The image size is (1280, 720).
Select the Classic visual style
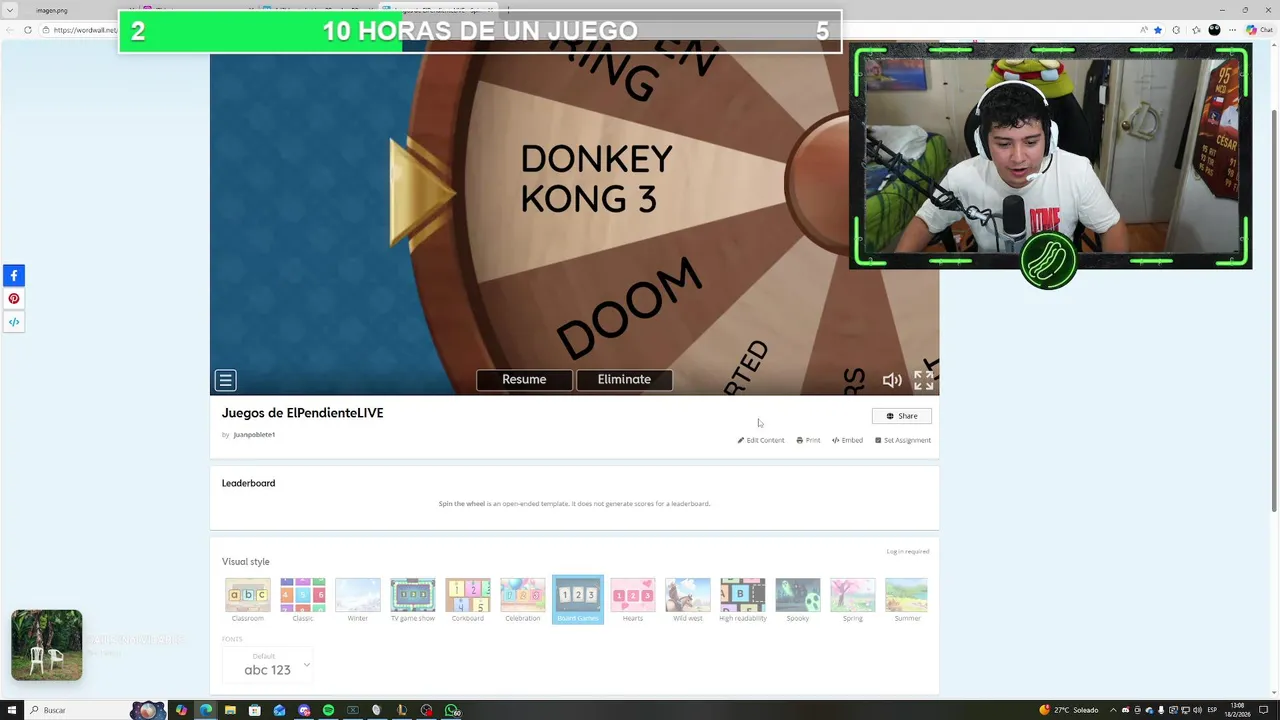point(303,600)
